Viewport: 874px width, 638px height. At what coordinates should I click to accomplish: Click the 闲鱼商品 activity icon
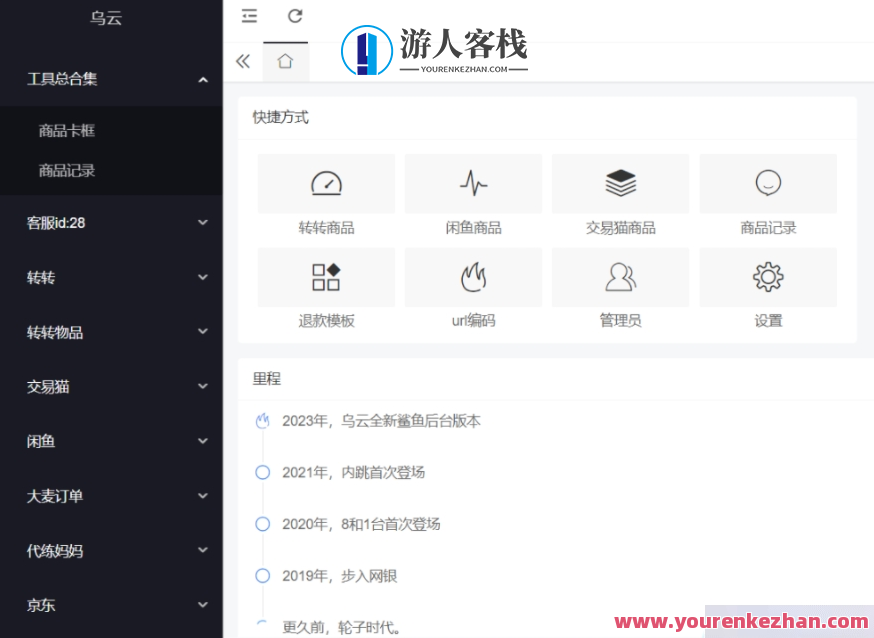click(x=473, y=183)
